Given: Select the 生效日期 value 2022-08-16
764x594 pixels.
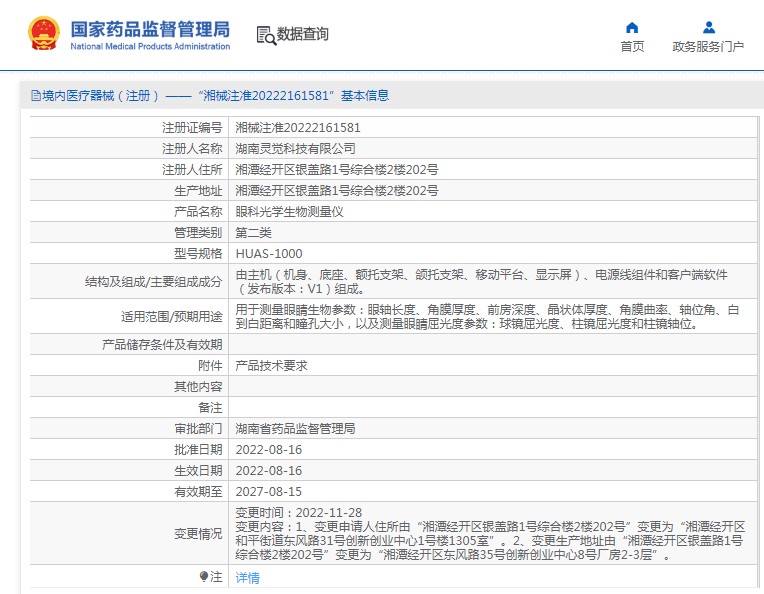Looking at the screenshot, I should pyautogui.click(x=269, y=470).
